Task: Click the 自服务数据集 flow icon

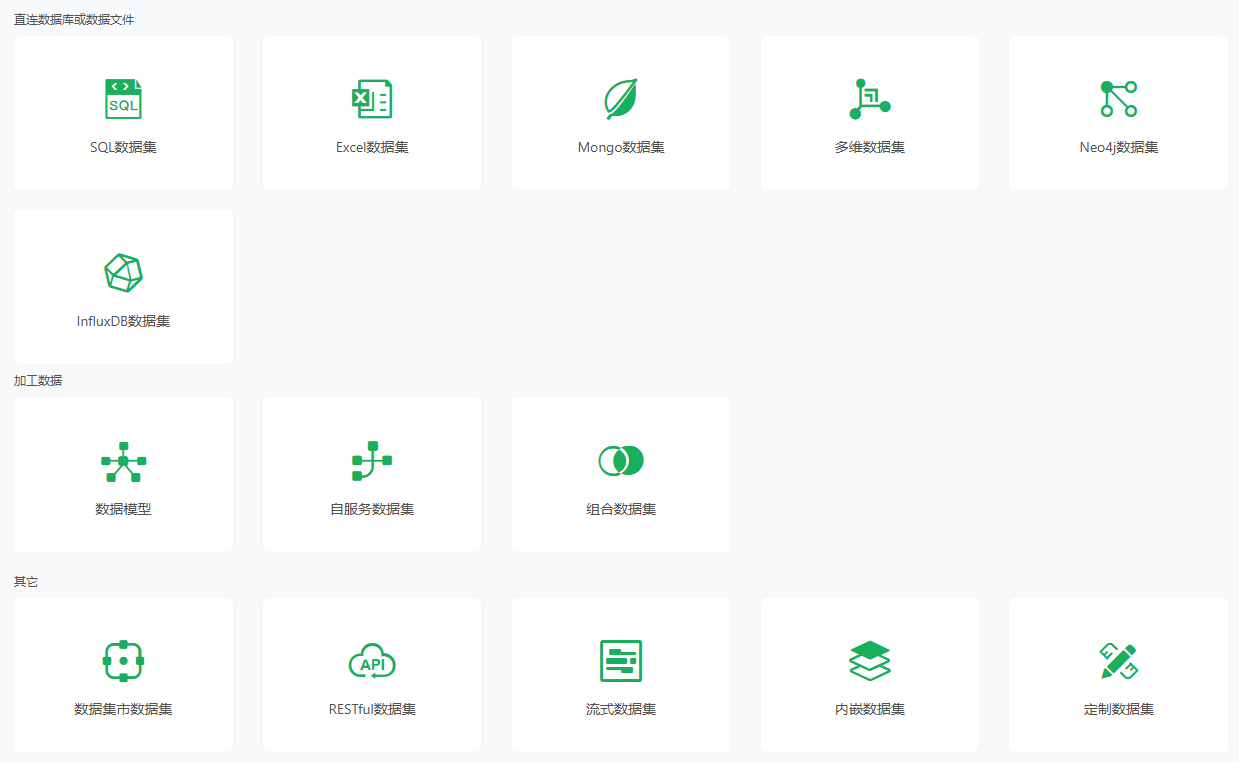Action: point(372,461)
